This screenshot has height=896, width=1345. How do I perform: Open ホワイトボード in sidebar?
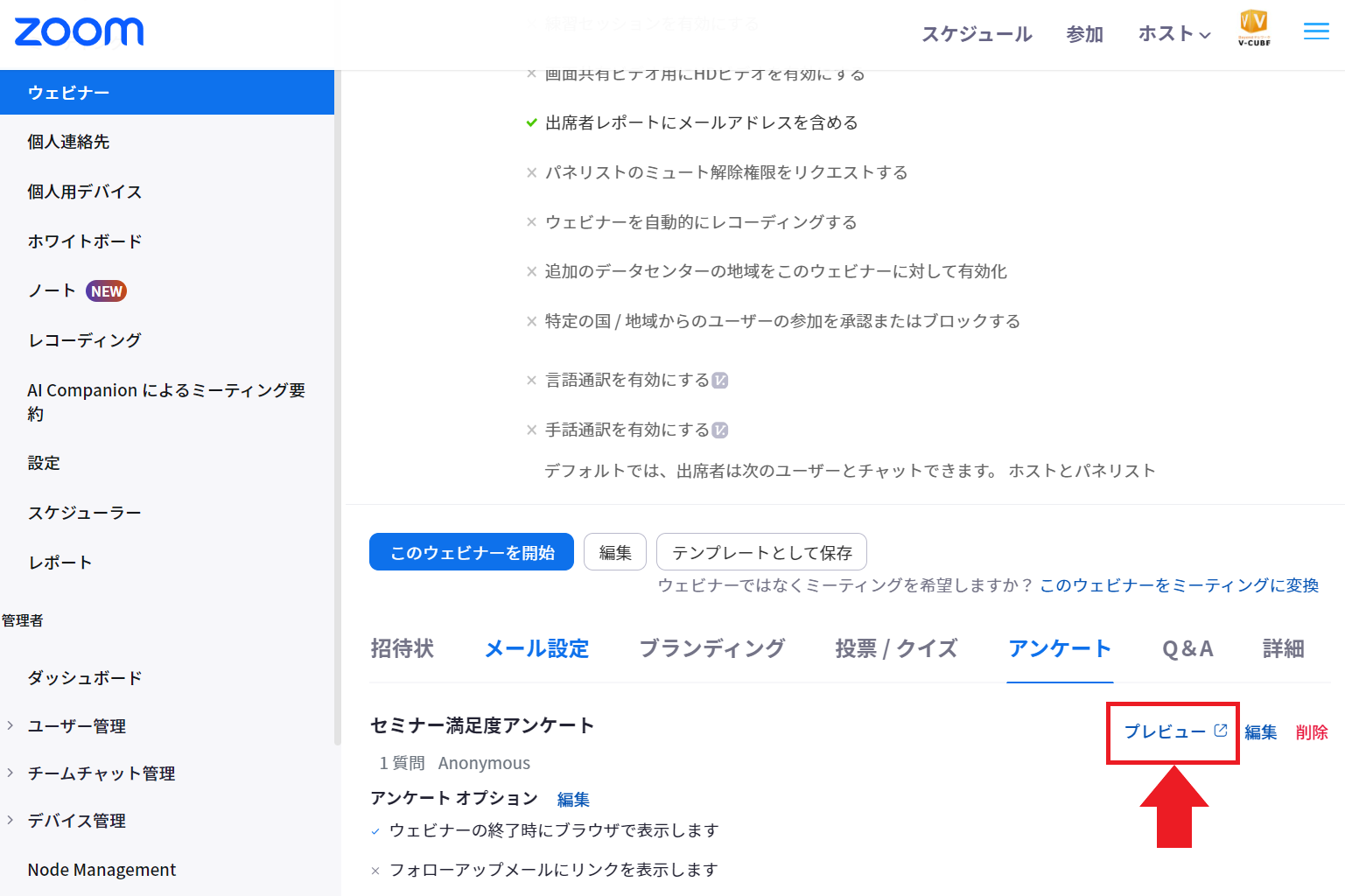click(x=84, y=241)
